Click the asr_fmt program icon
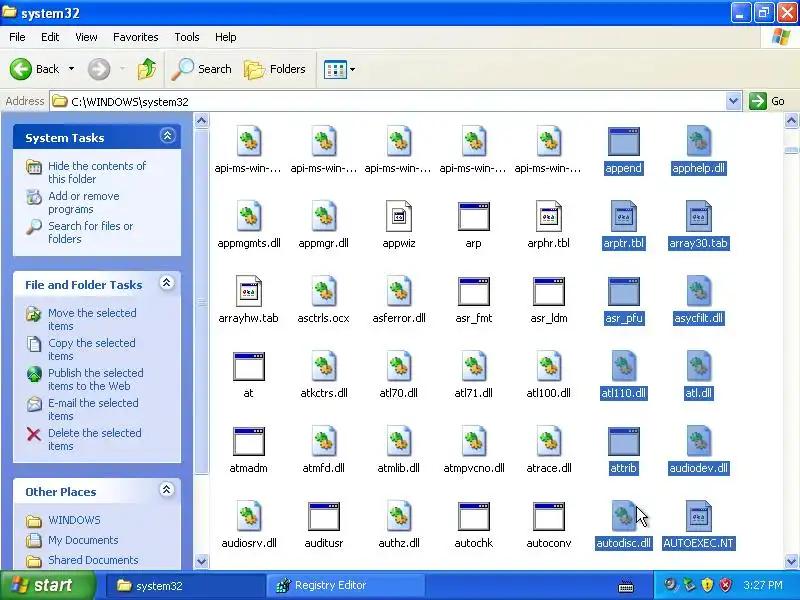This screenshot has height=600, width=800. coord(473,291)
